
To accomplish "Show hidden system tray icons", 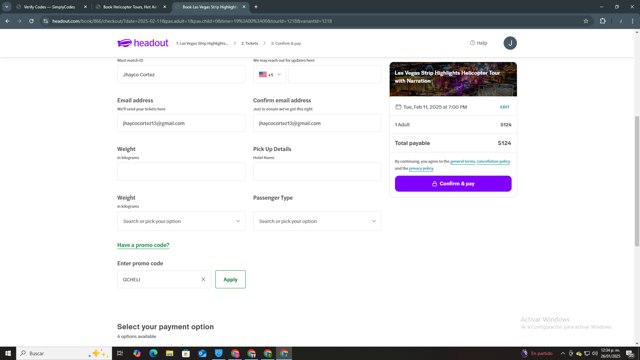I will (563, 353).
